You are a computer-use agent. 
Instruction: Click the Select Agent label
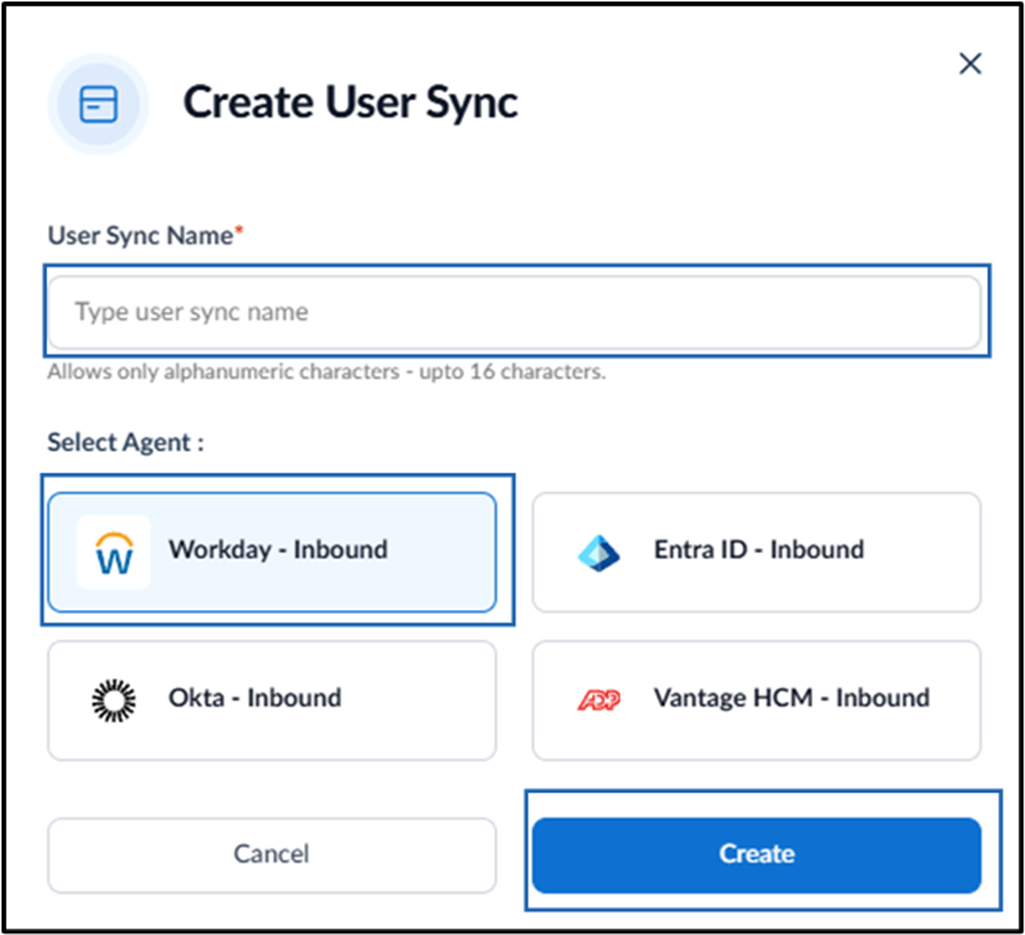[126, 443]
